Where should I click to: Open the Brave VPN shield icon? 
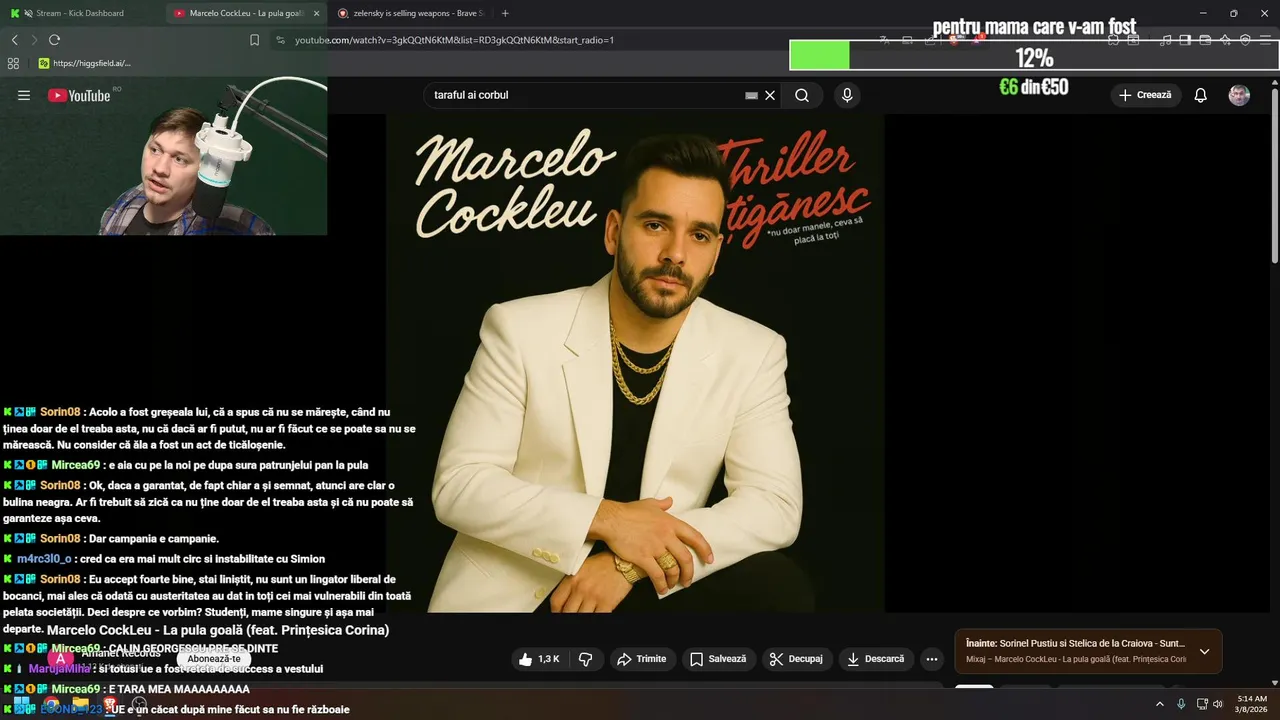[x=1245, y=40]
